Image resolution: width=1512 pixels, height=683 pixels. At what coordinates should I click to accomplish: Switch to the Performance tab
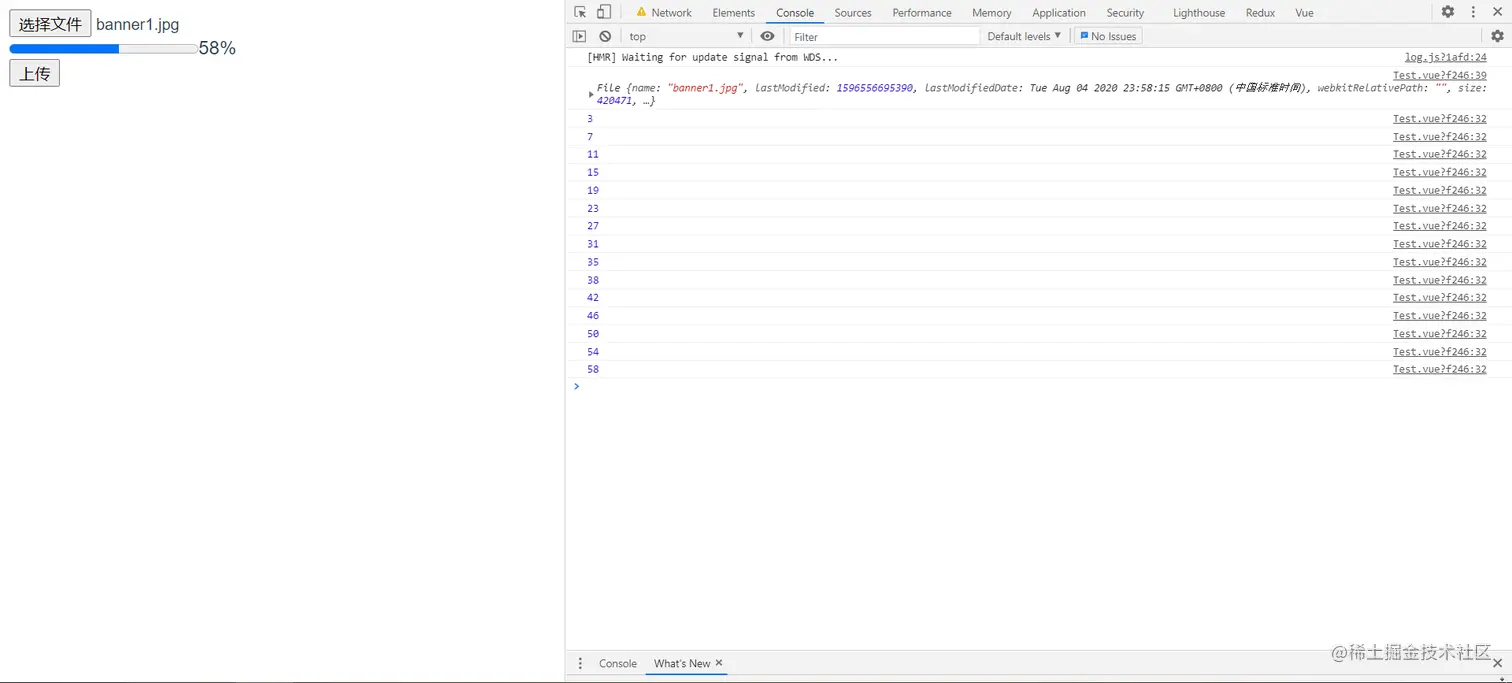[922, 13]
